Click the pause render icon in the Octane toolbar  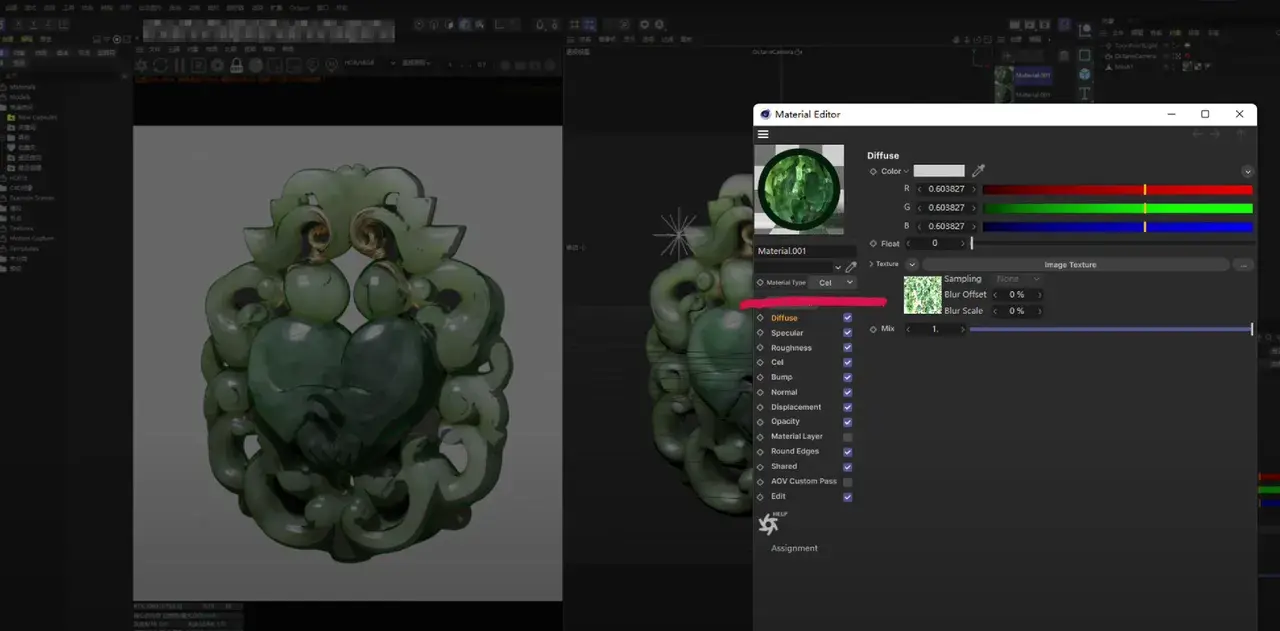(x=181, y=66)
